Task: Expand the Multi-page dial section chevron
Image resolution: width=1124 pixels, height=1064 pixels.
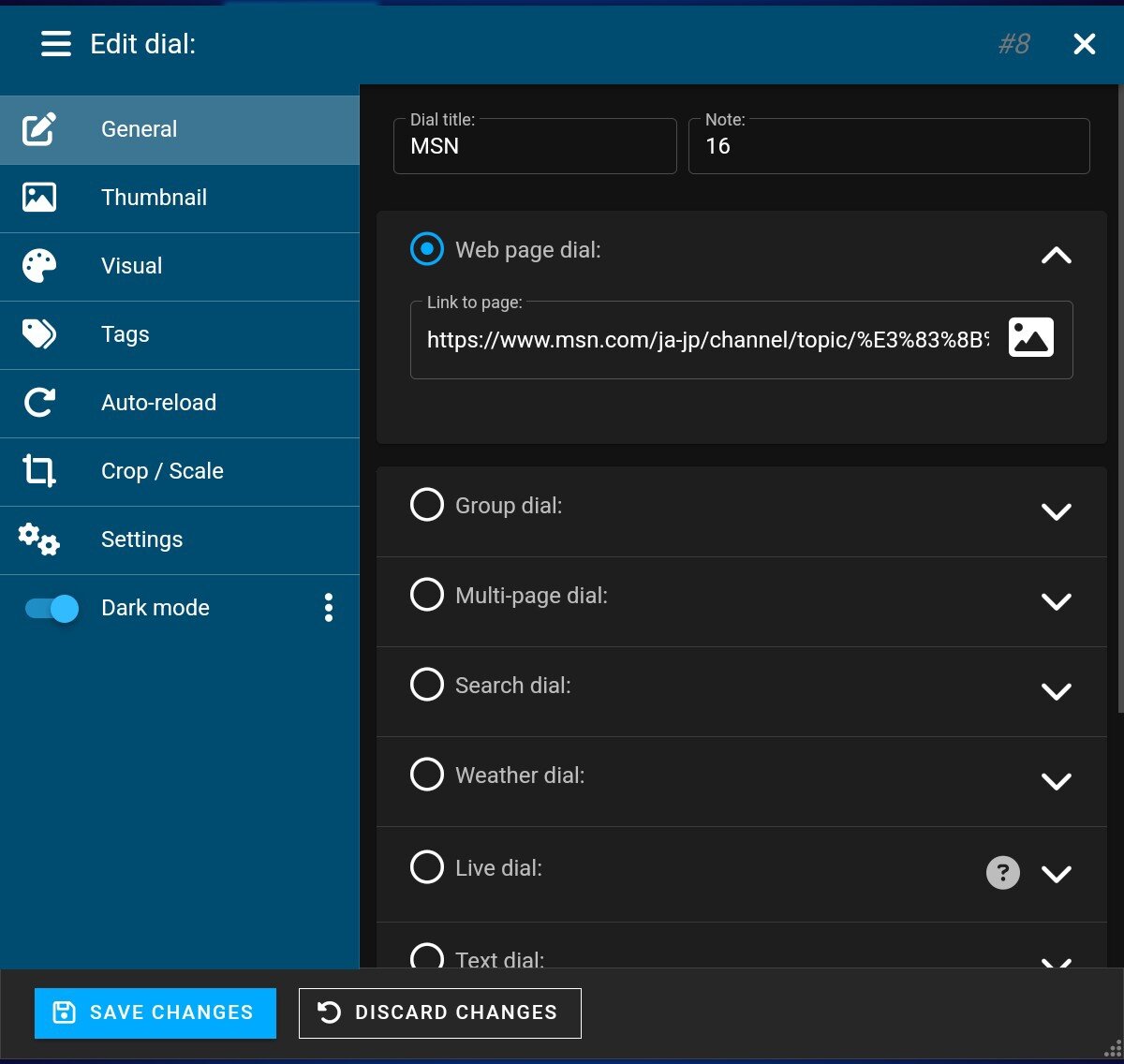Action: (1056, 601)
